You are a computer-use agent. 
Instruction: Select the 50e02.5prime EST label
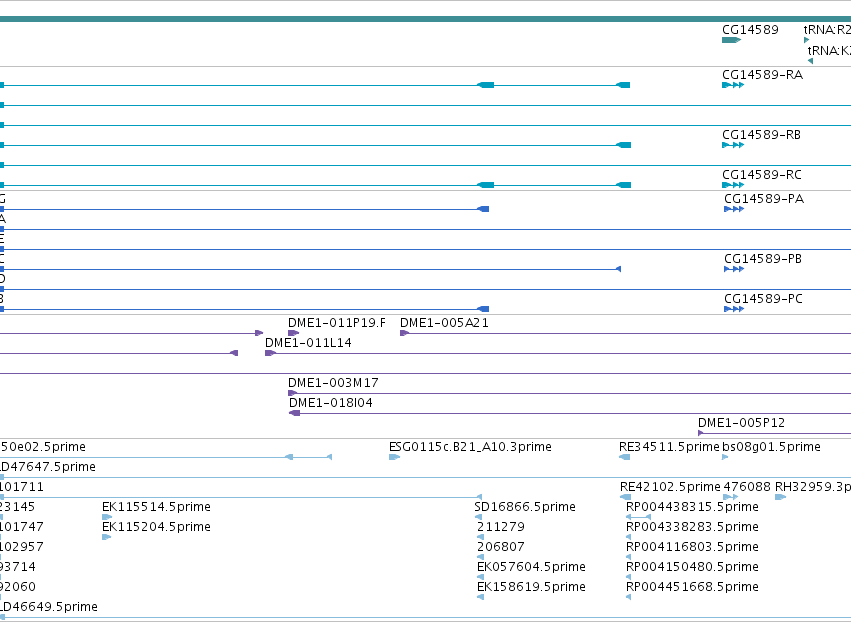(x=43, y=447)
